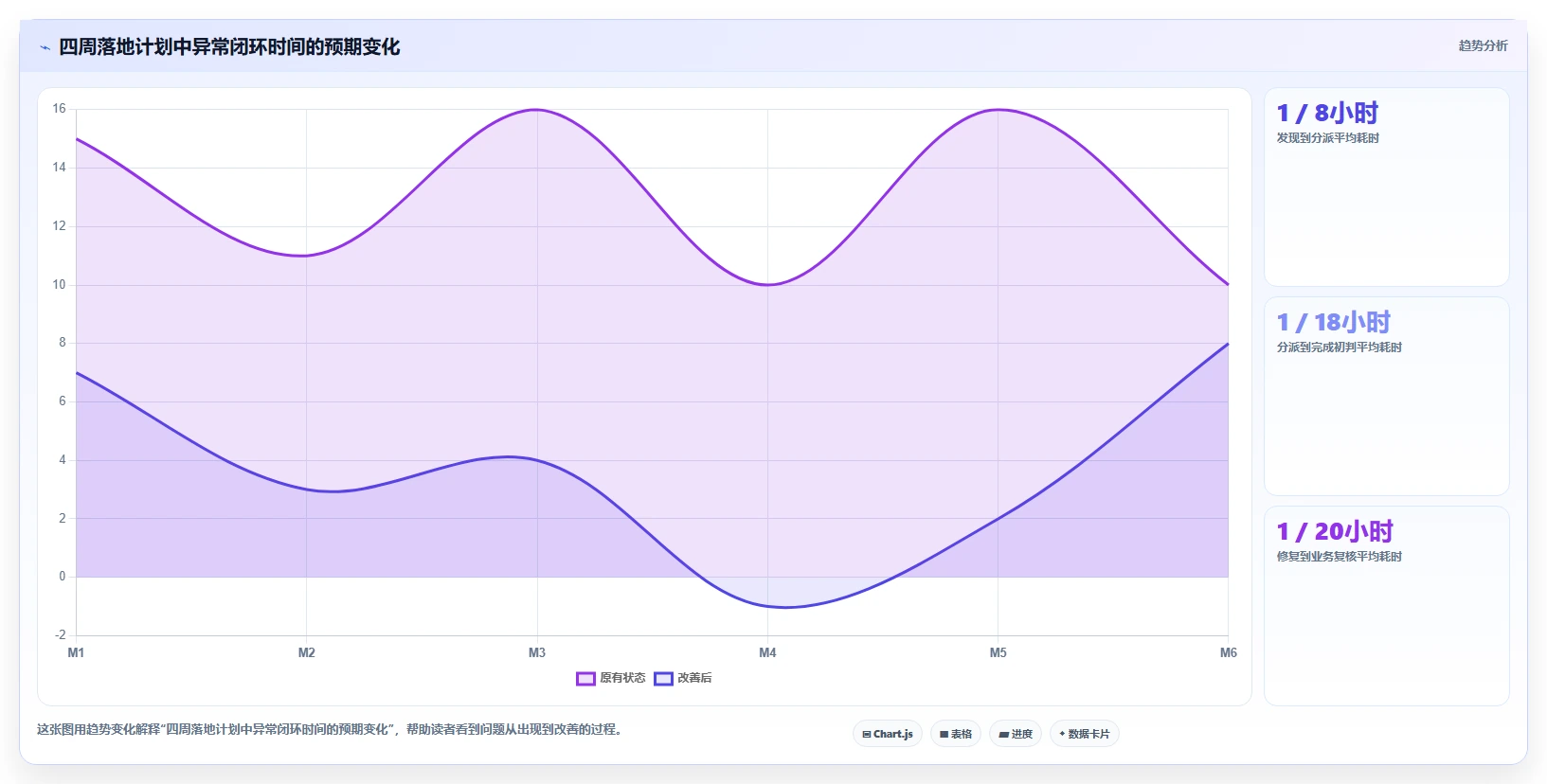Click the M1 axis label
This screenshot has width=1547, height=784.
coord(76,652)
